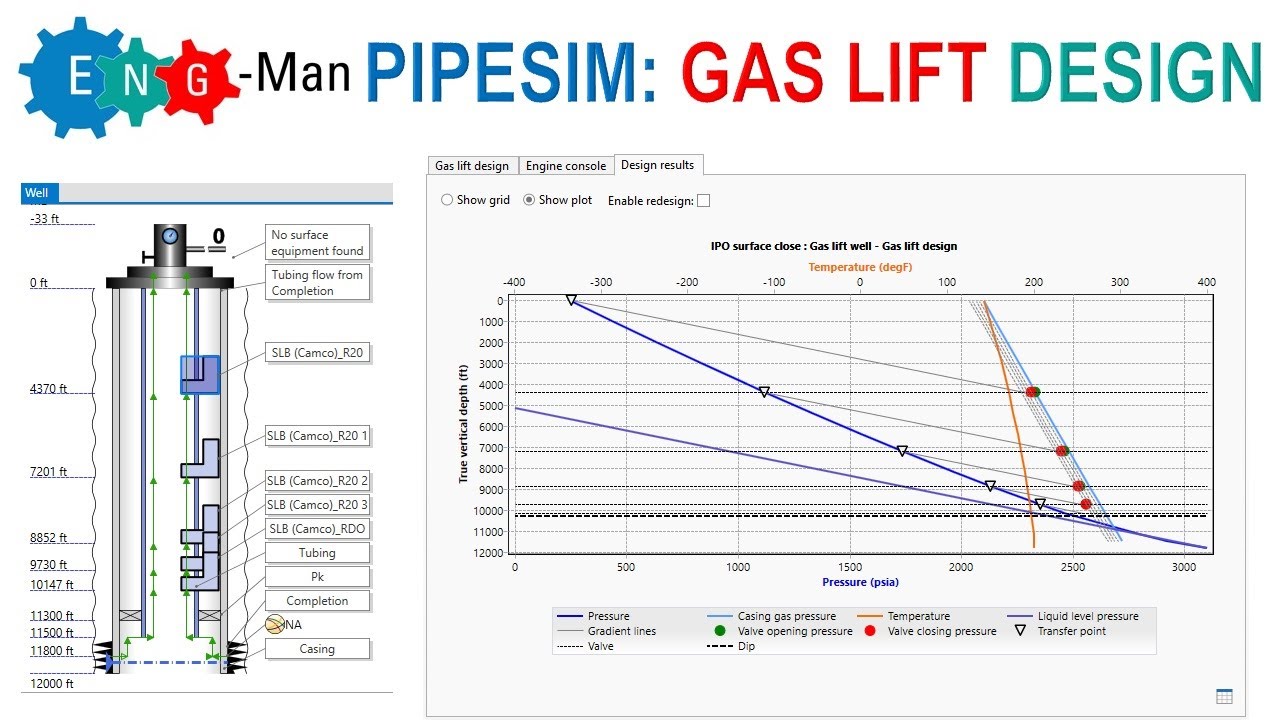Click the SLB (Camco)_R20 2 label
This screenshot has height=720, width=1280.
[x=317, y=481]
